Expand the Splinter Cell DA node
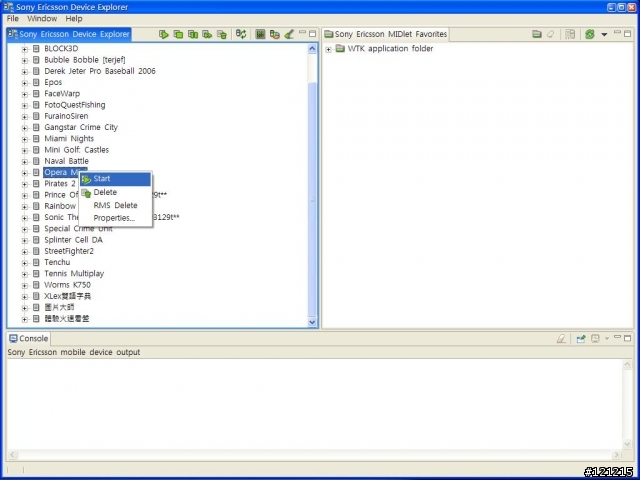The width and height of the screenshot is (640, 480). (25, 240)
